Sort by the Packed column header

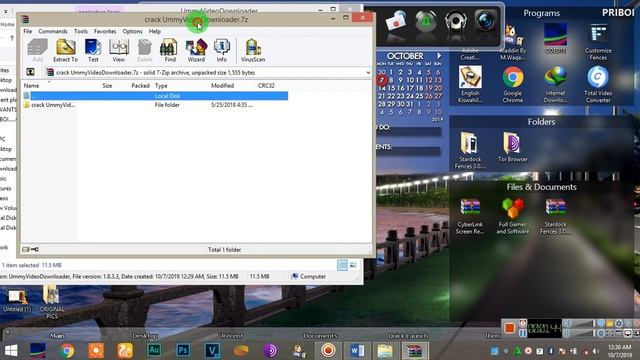(140, 86)
